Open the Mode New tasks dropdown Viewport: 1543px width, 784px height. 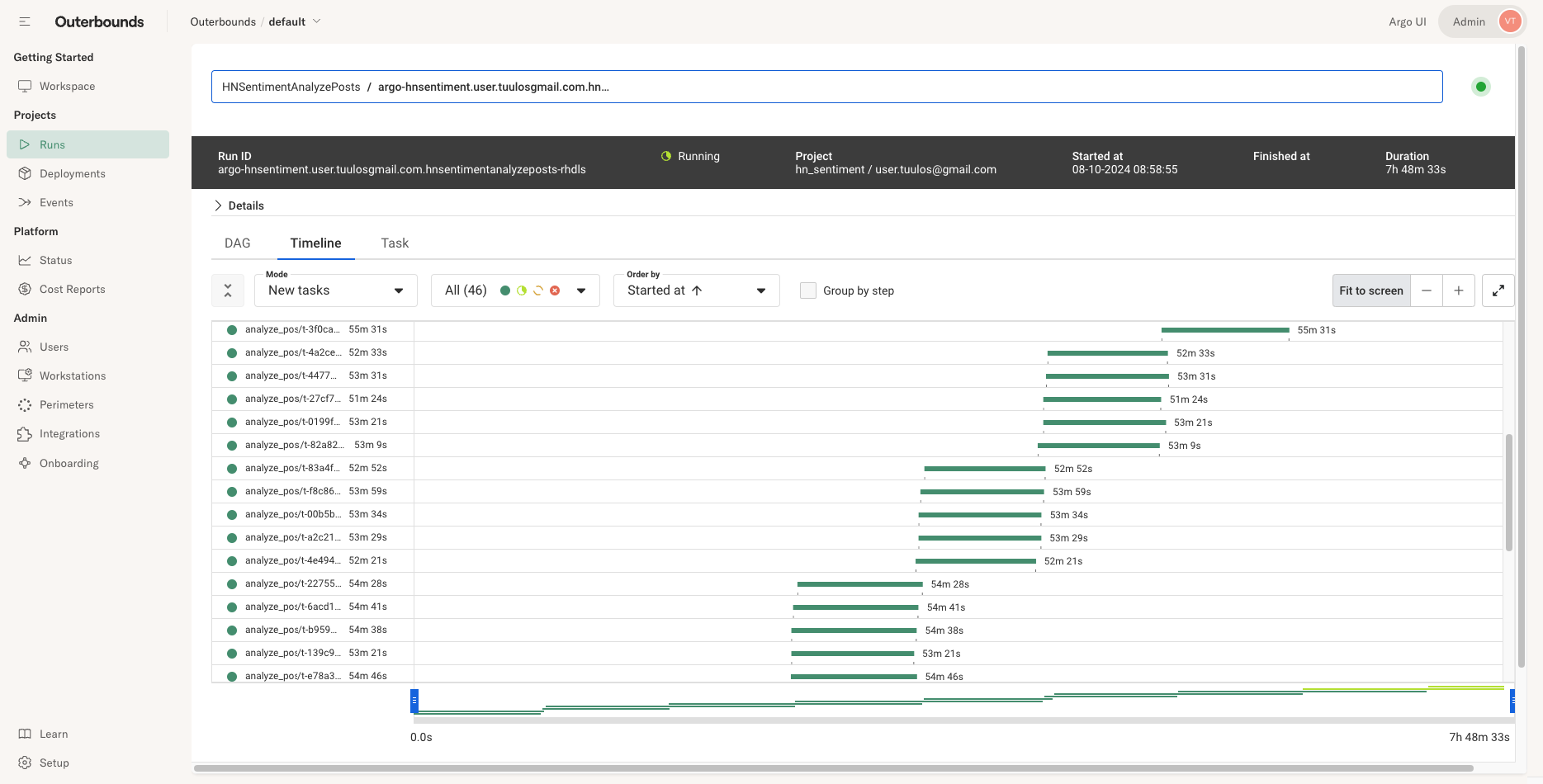[x=336, y=290]
